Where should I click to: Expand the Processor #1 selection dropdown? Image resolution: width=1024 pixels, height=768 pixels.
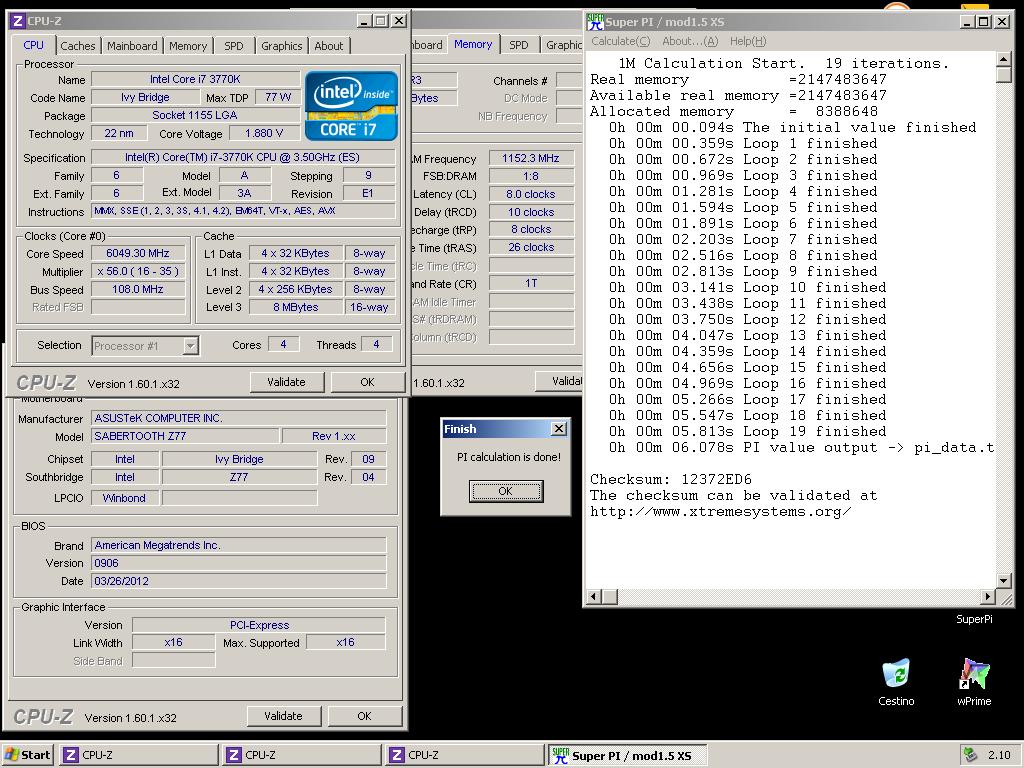pos(190,346)
